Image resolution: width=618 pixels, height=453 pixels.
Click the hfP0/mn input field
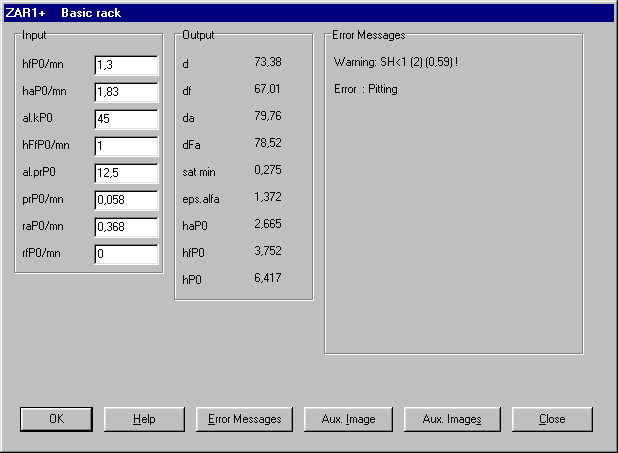(126, 65)
